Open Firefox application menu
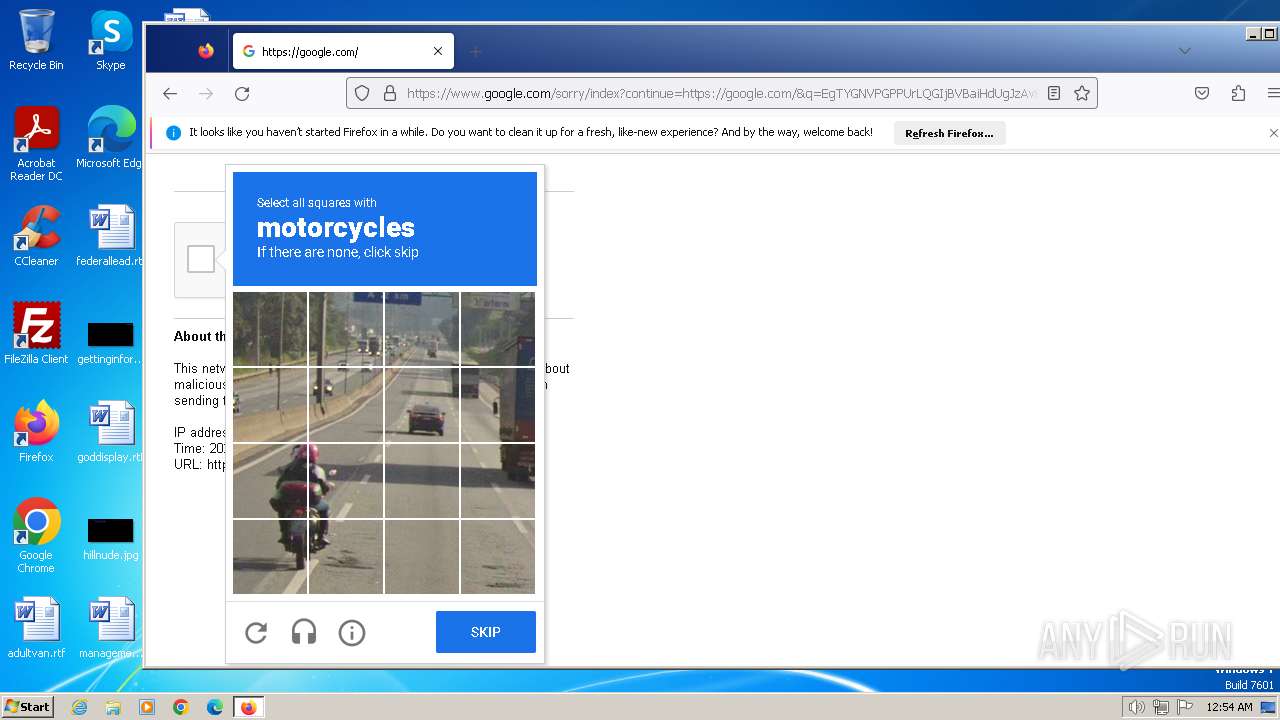 click(1273, 93)
